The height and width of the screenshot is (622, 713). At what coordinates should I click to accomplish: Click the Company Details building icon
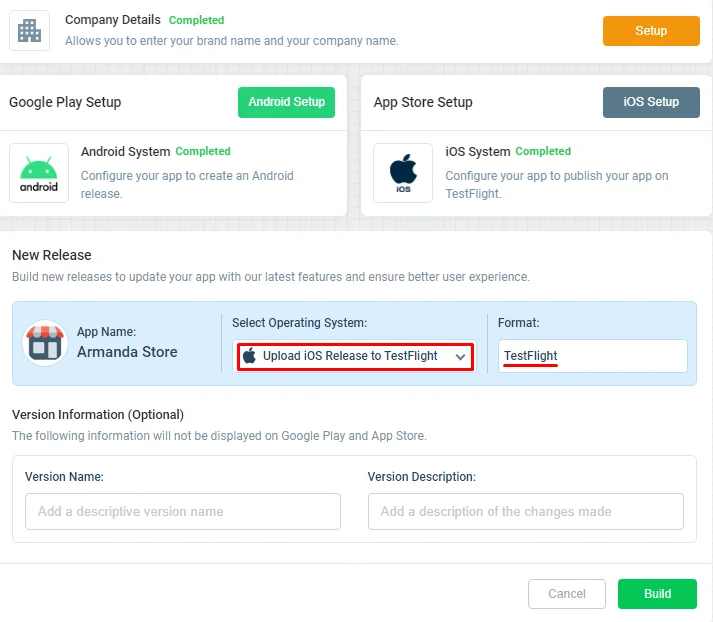(x=30, y=30)
